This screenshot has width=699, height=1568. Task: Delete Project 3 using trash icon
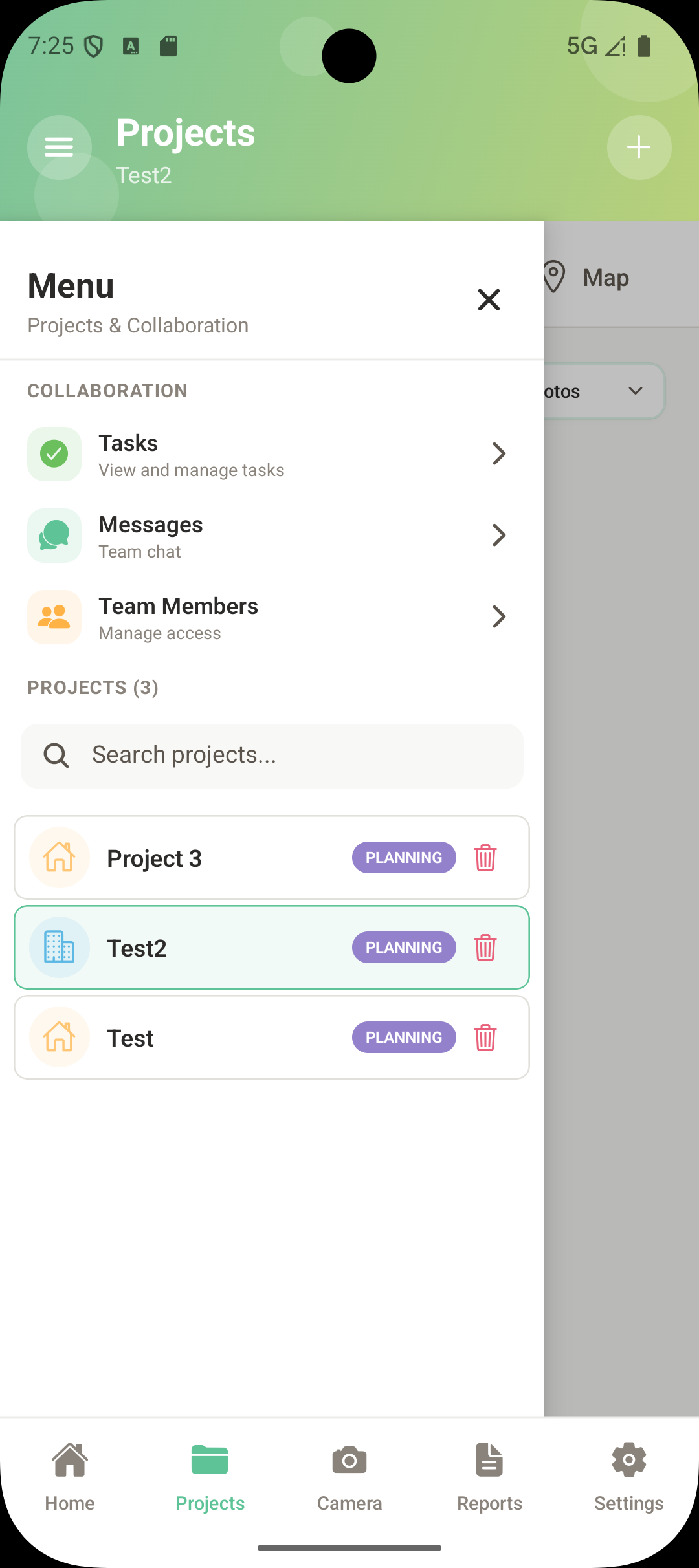[x=485, y=858]
